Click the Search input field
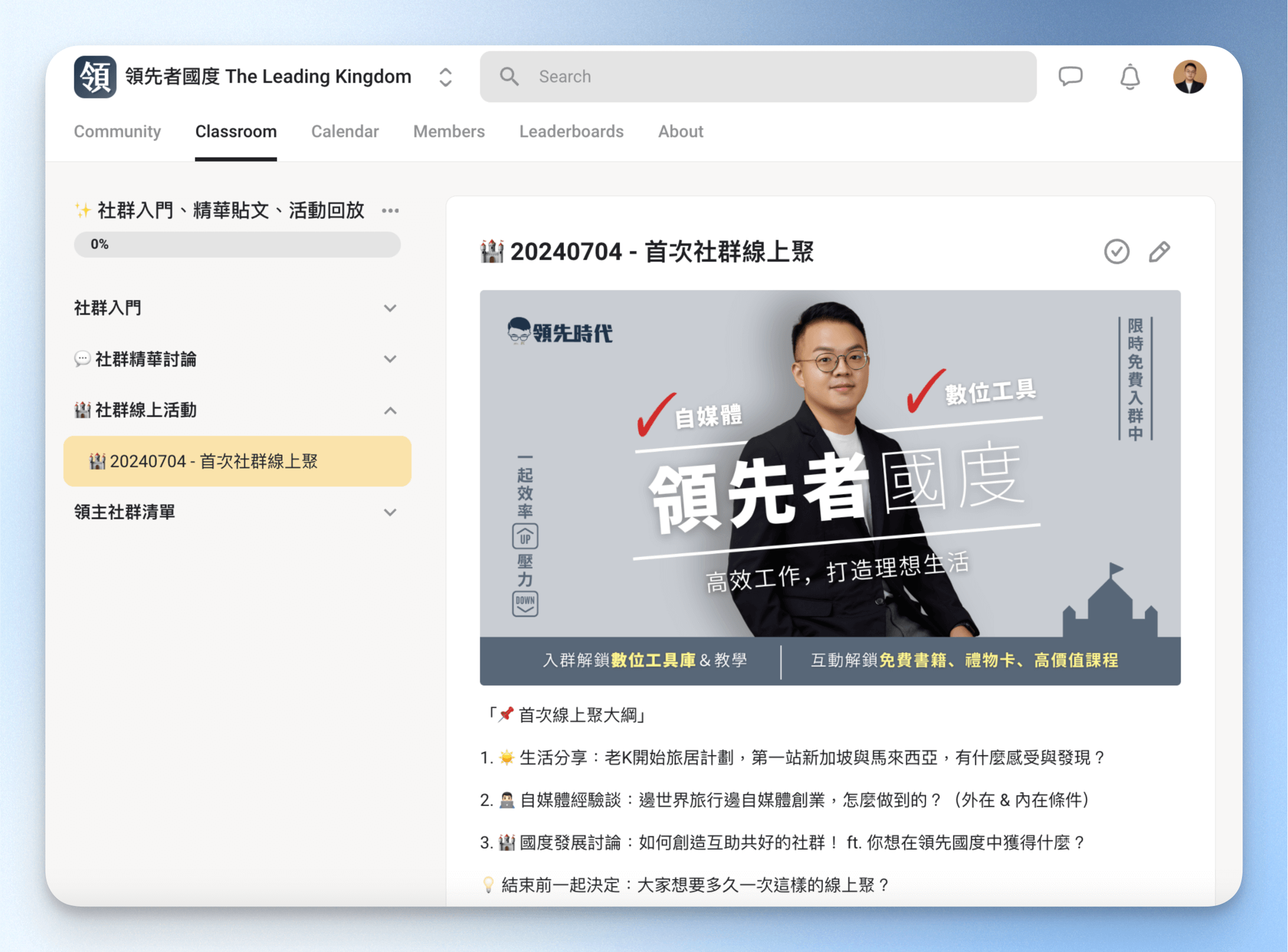 [758, 77]
